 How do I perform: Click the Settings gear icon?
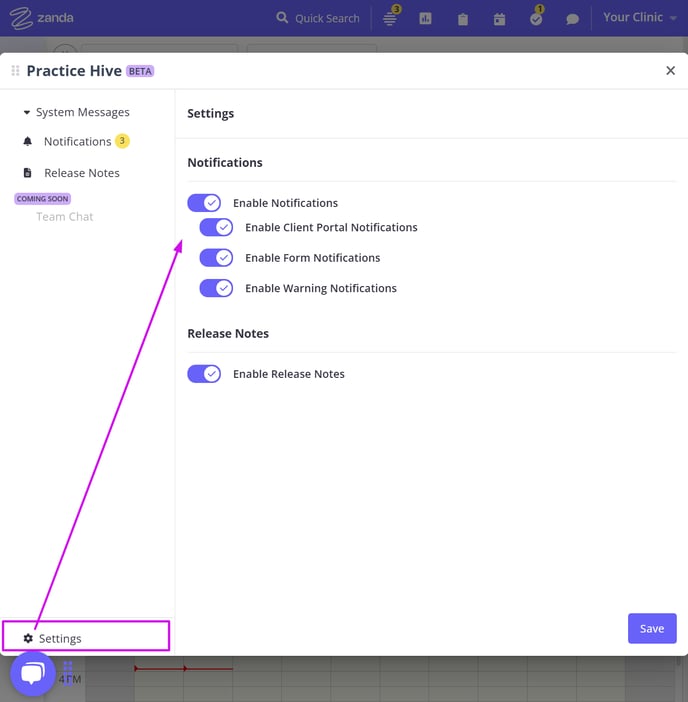(28, 638)
